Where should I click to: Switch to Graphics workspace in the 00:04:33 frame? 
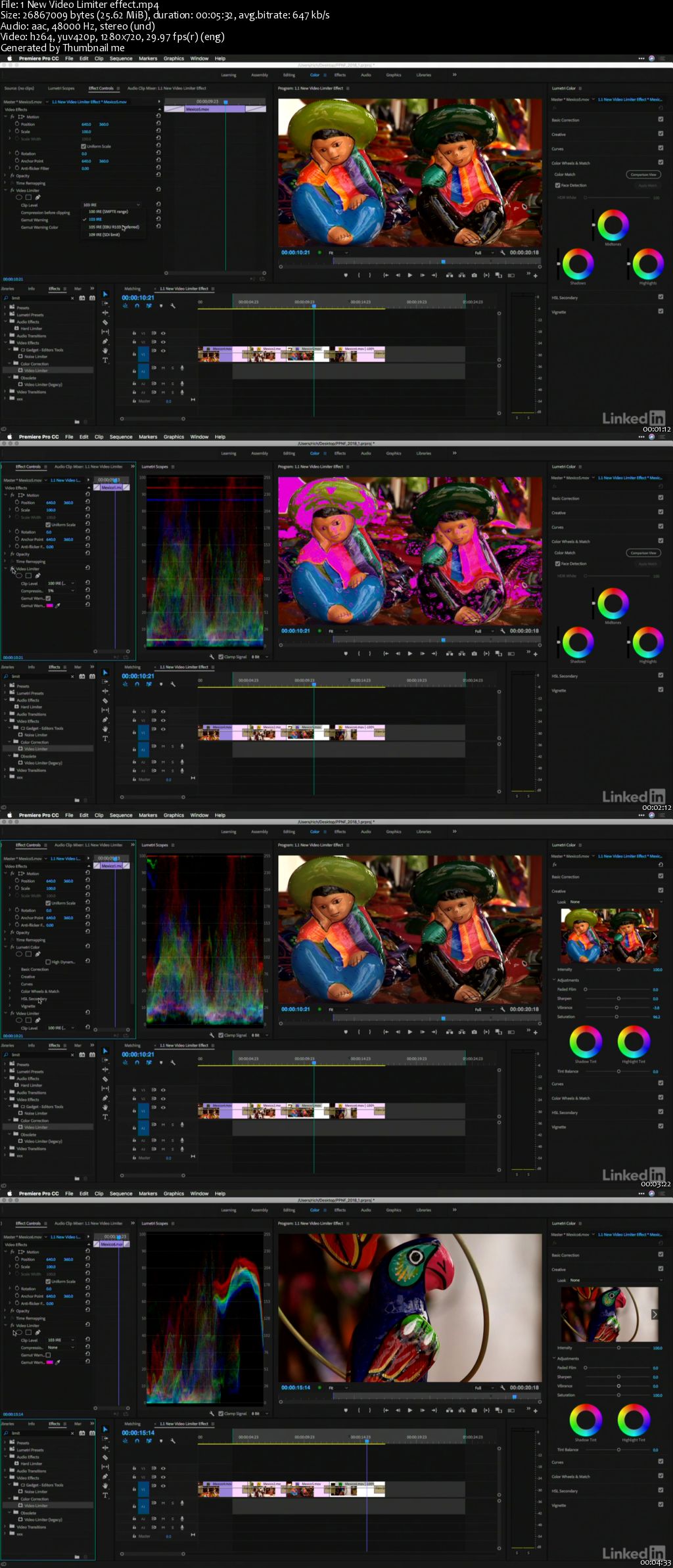tap(394, 1210)
